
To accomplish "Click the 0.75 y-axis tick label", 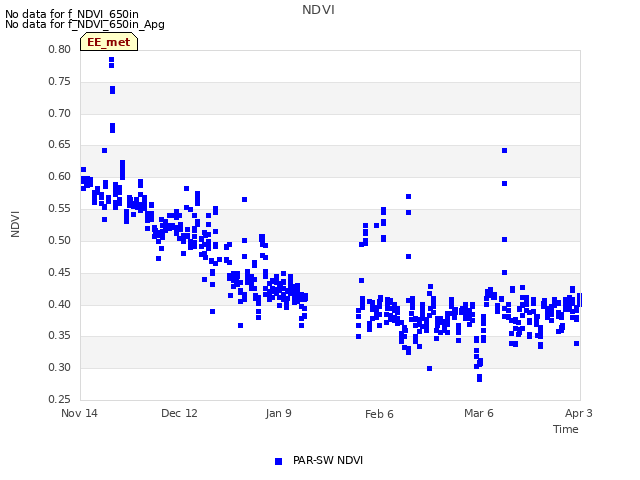I will tap(60, 82).
